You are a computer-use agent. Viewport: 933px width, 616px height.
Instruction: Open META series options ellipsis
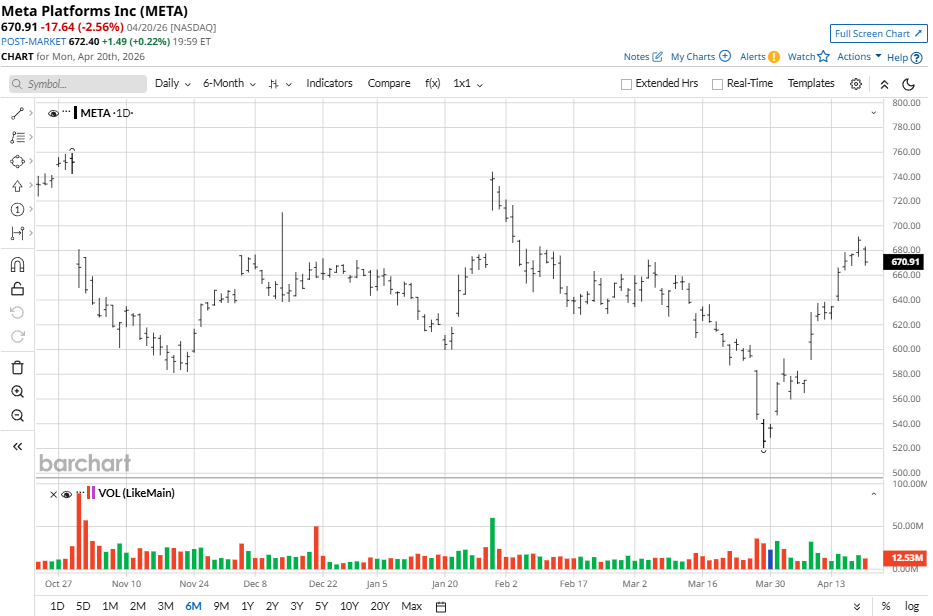(x=66, y=111)
